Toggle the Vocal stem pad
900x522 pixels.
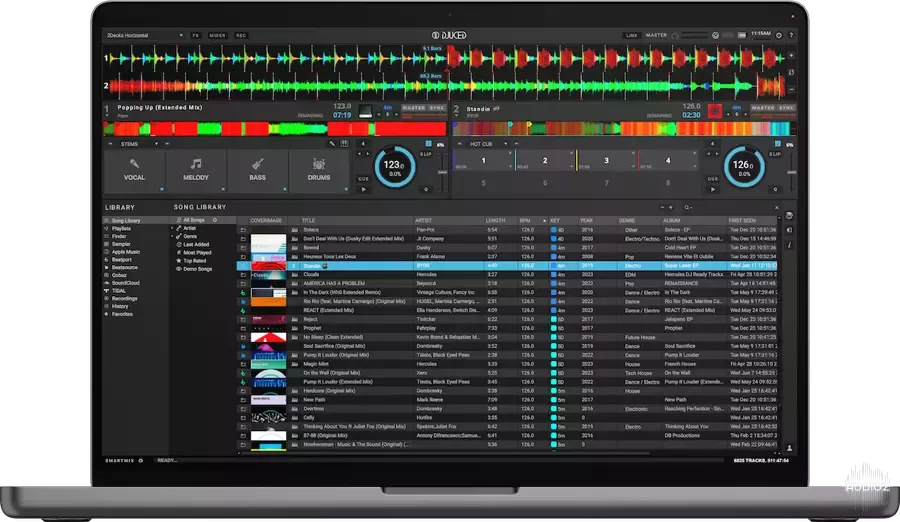click(134, 171)
